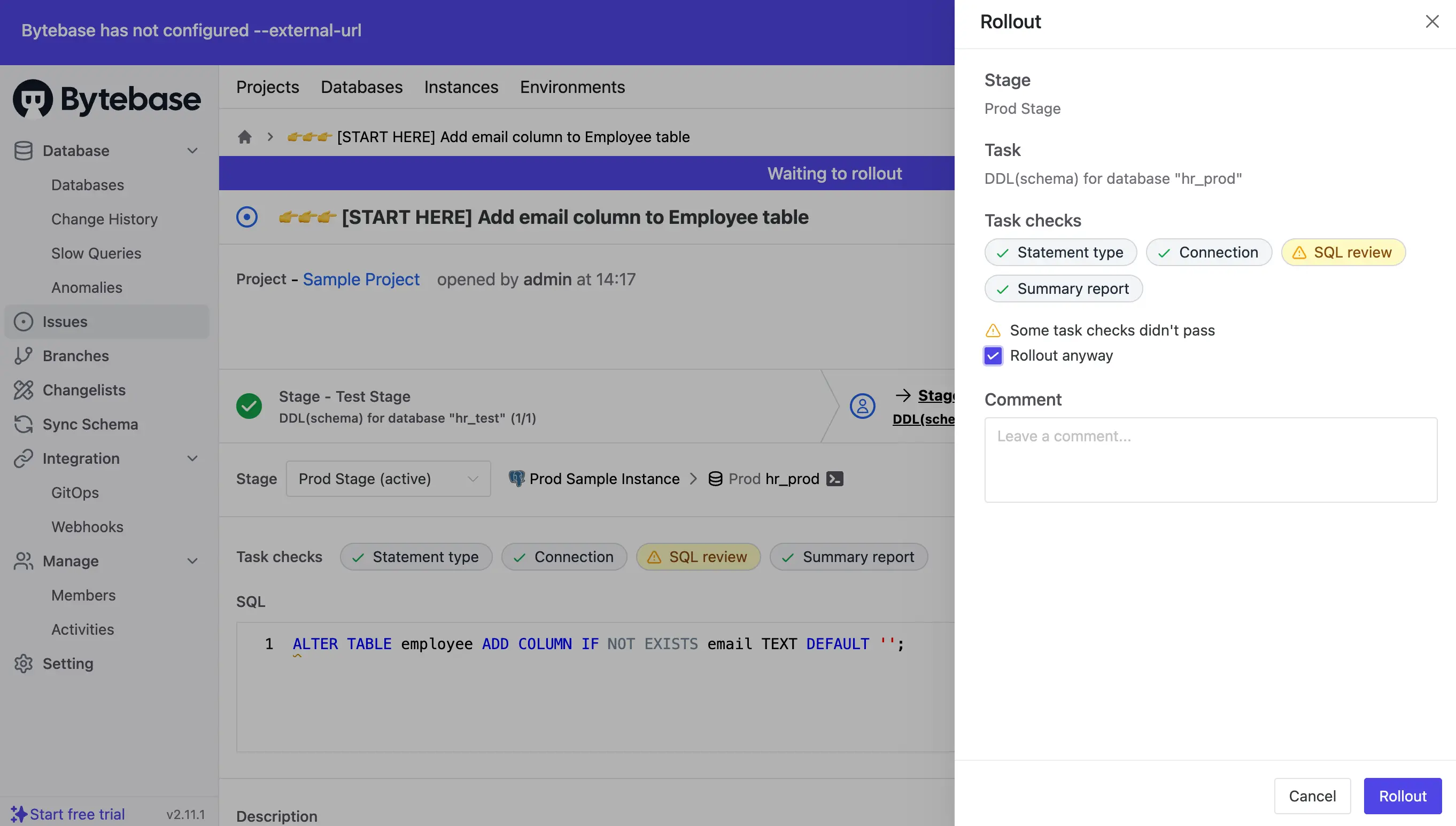Click the Prod stage approver user icon

pos(863,406)
